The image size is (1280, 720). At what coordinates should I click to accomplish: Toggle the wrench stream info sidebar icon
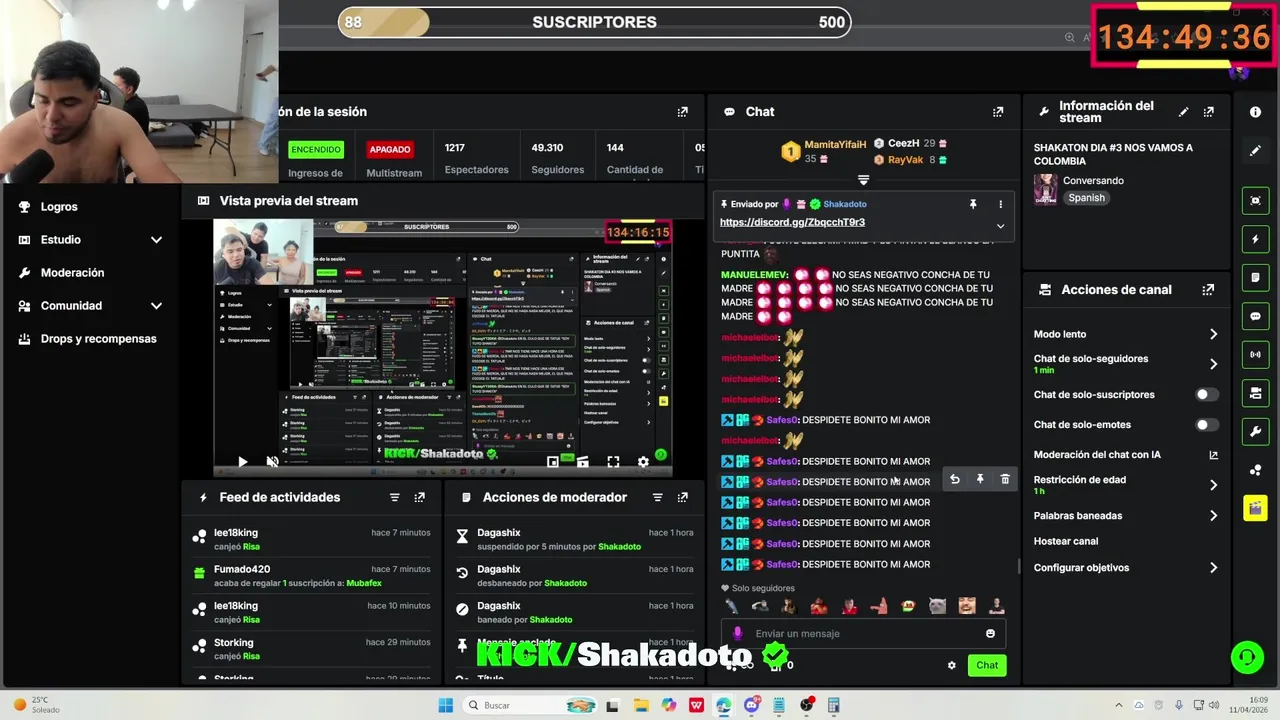click(x=1255, y=431)
